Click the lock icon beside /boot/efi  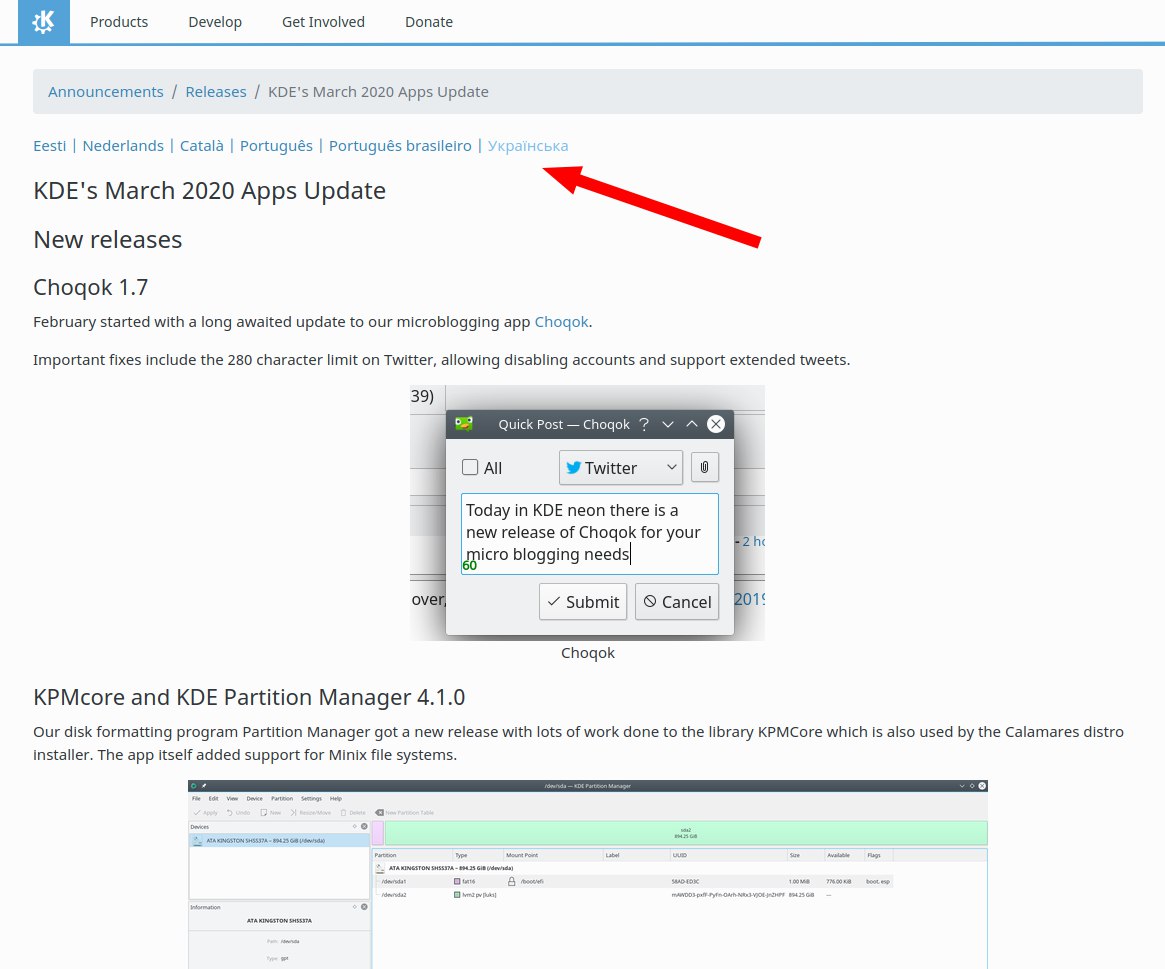(x=511, y=881)
